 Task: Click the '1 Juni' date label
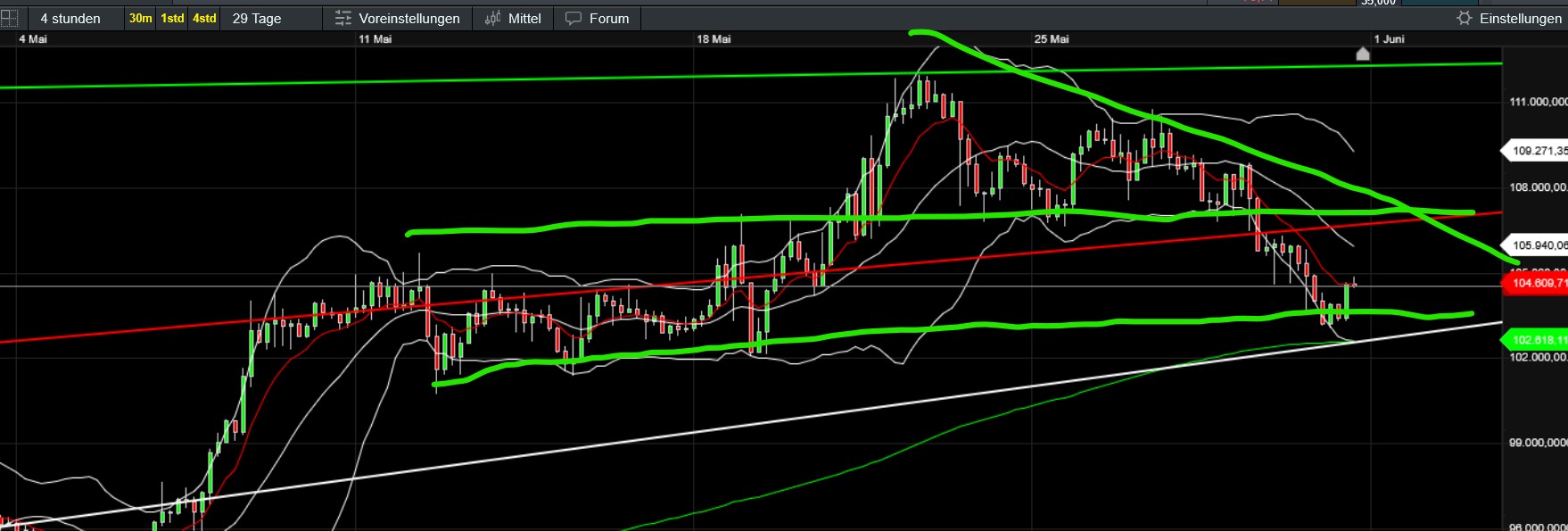point(1389,39)
